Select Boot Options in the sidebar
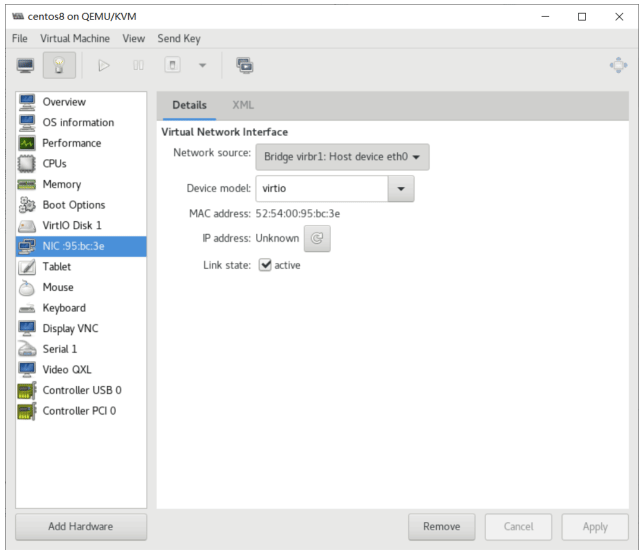Viewport: 644px width, 551px height. point(73,205)
